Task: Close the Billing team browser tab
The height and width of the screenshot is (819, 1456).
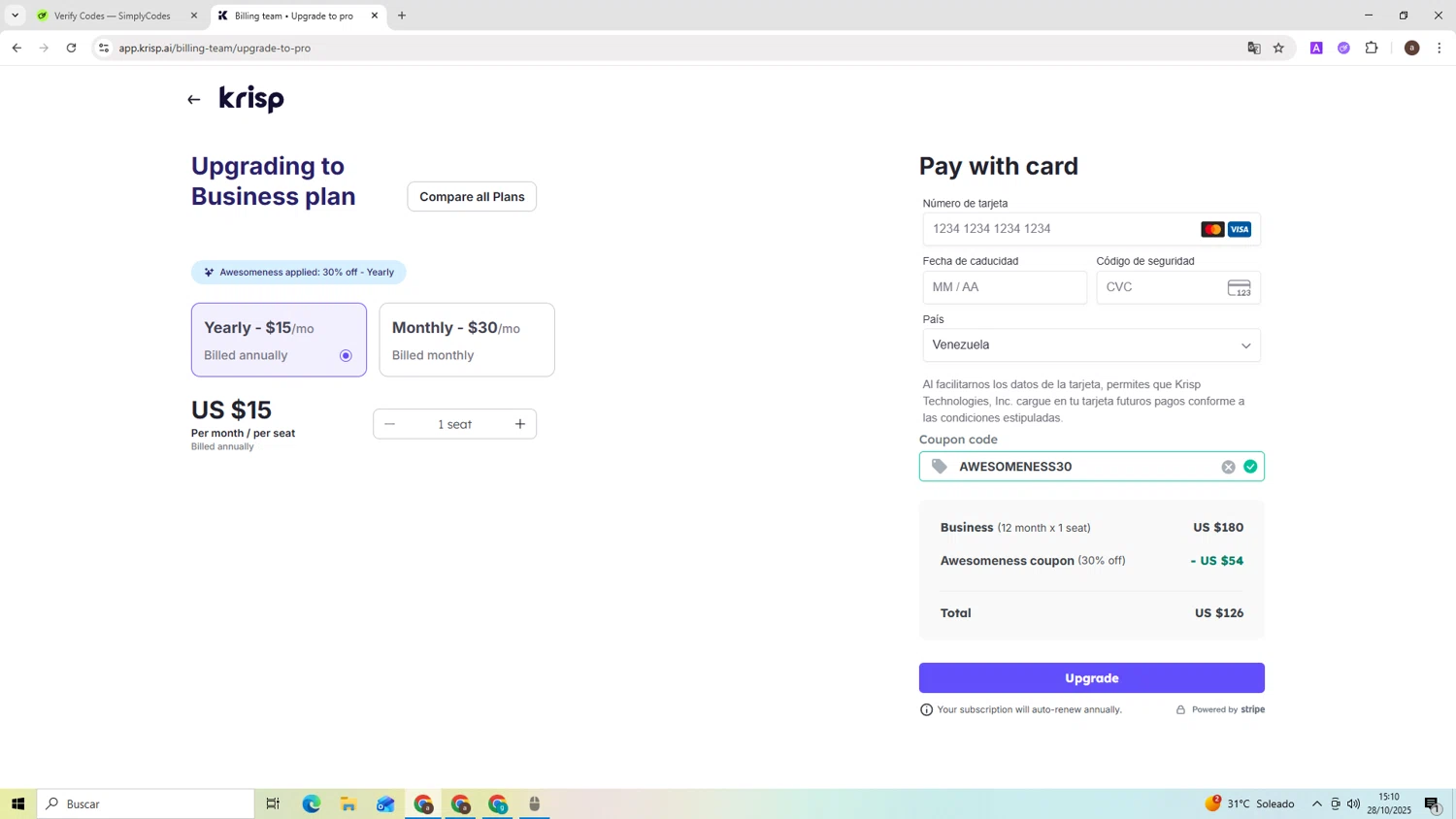Action: 375,16
